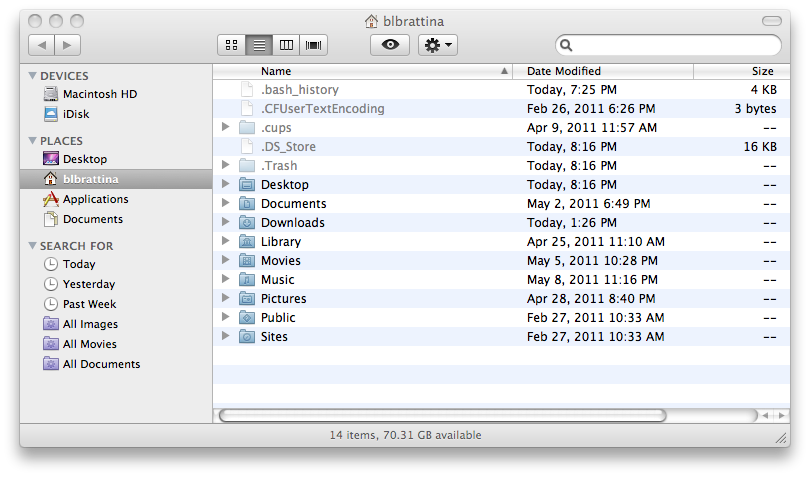The width and height of the screenshot is (810, 477).
Task: Select the Documents folder name in list
Action: pyautogui.click(x=293, y=204)
